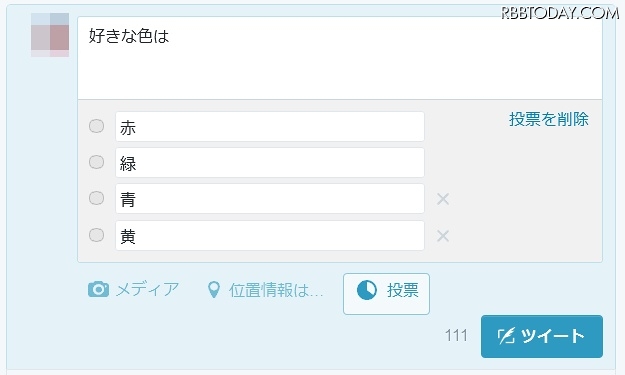This screenshot has width=625, height=375.
Task: Remove the 黄 poll option
Action: [443, 236]
